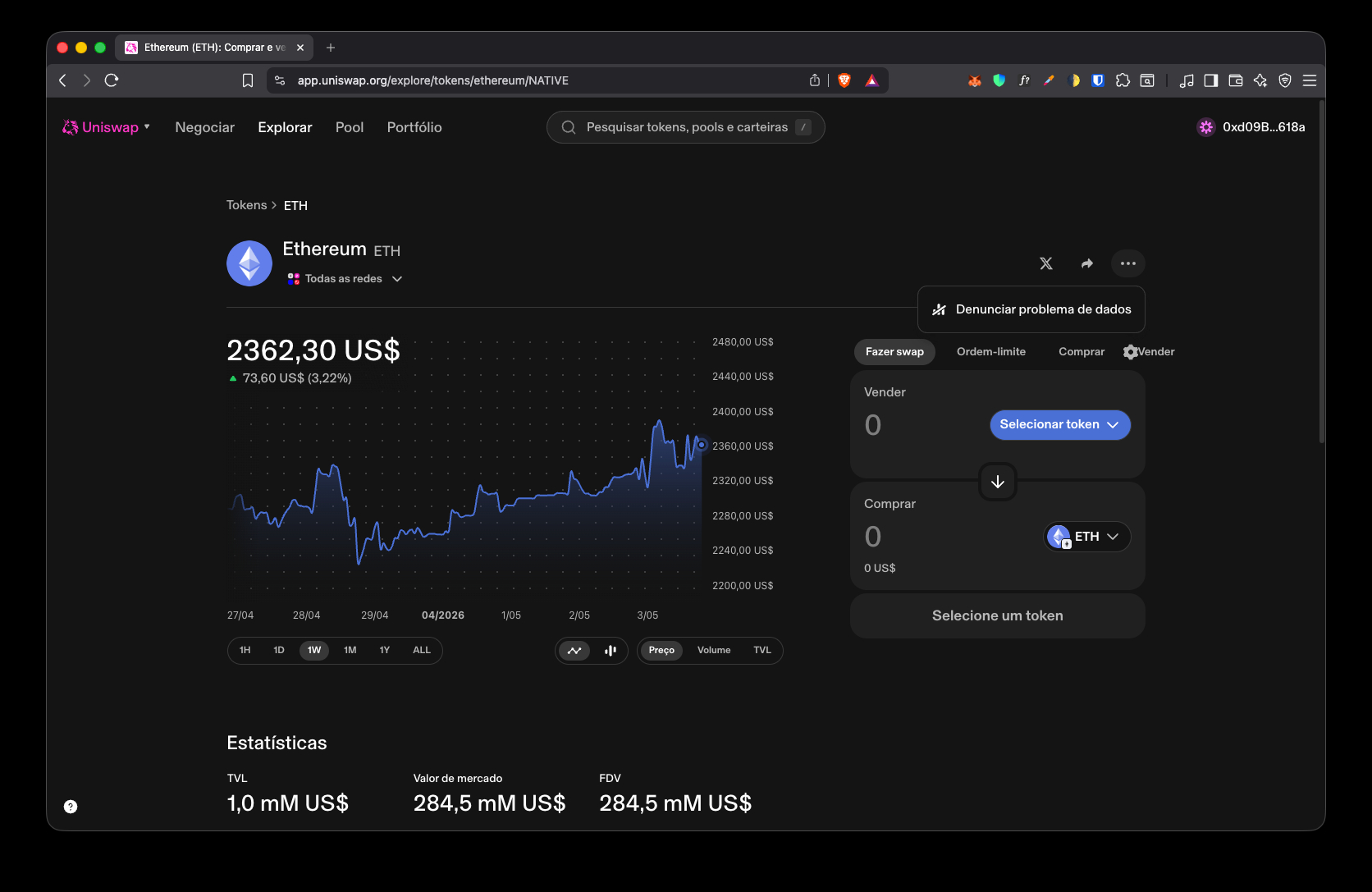Open the Negociar navigation item
The width and height of the screenshot is (1372, 892).
click(204, 127)
